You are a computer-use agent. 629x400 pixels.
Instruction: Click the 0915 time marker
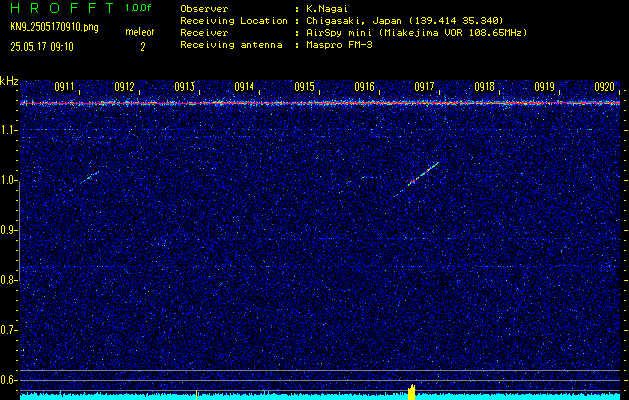[x=304, y=86]
